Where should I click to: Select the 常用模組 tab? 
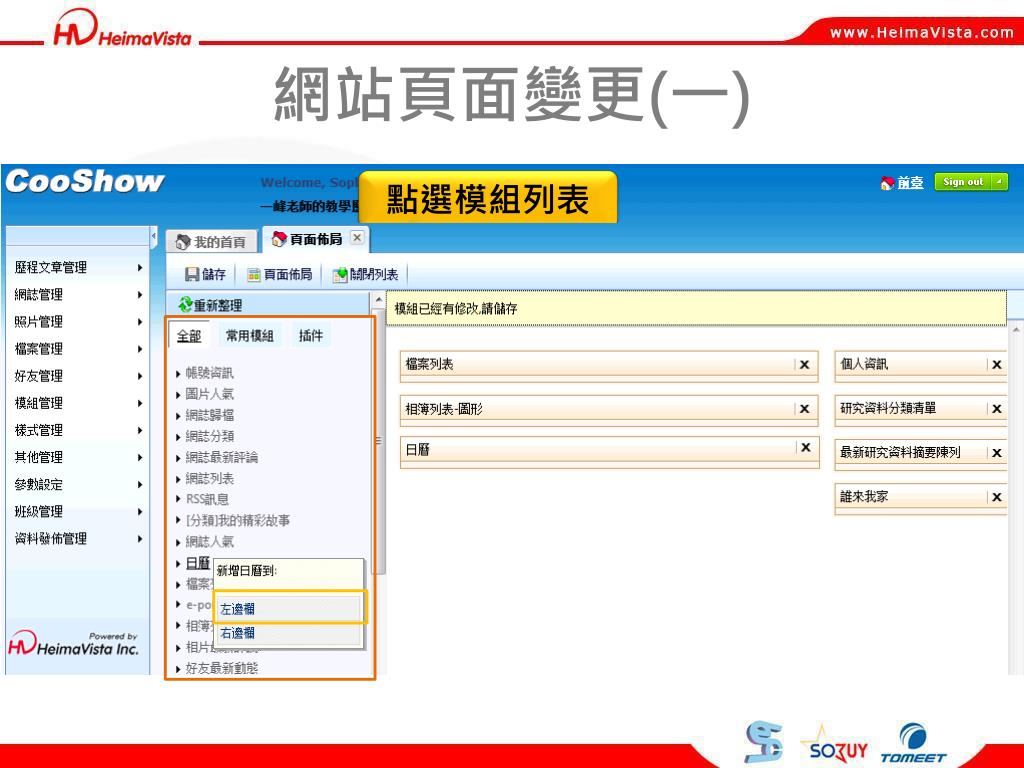(x=249, y=336)
